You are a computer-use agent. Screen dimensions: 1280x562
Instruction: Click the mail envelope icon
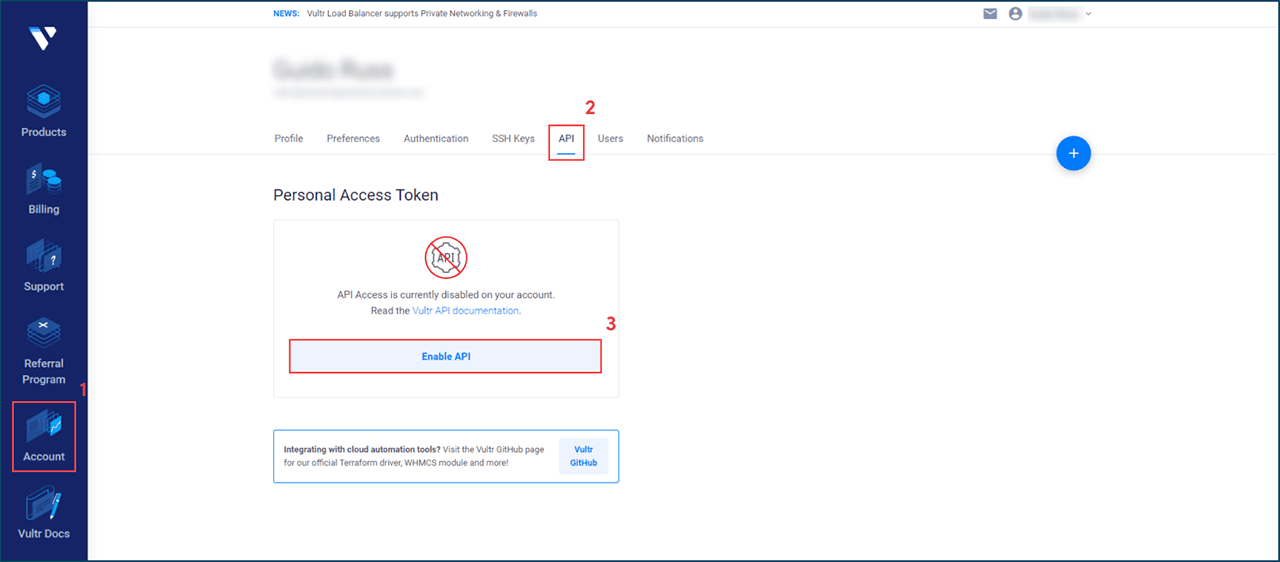(x=990, y=14)
